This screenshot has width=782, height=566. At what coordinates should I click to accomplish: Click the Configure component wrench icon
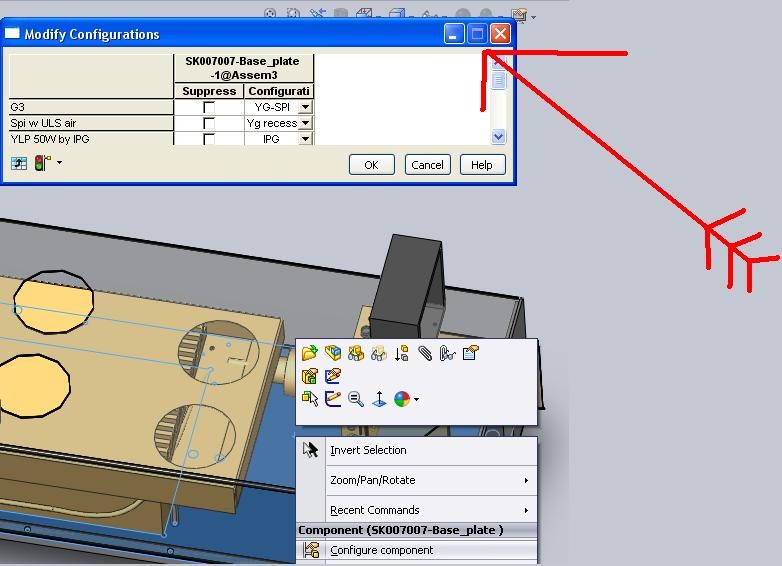pos(311,550)
